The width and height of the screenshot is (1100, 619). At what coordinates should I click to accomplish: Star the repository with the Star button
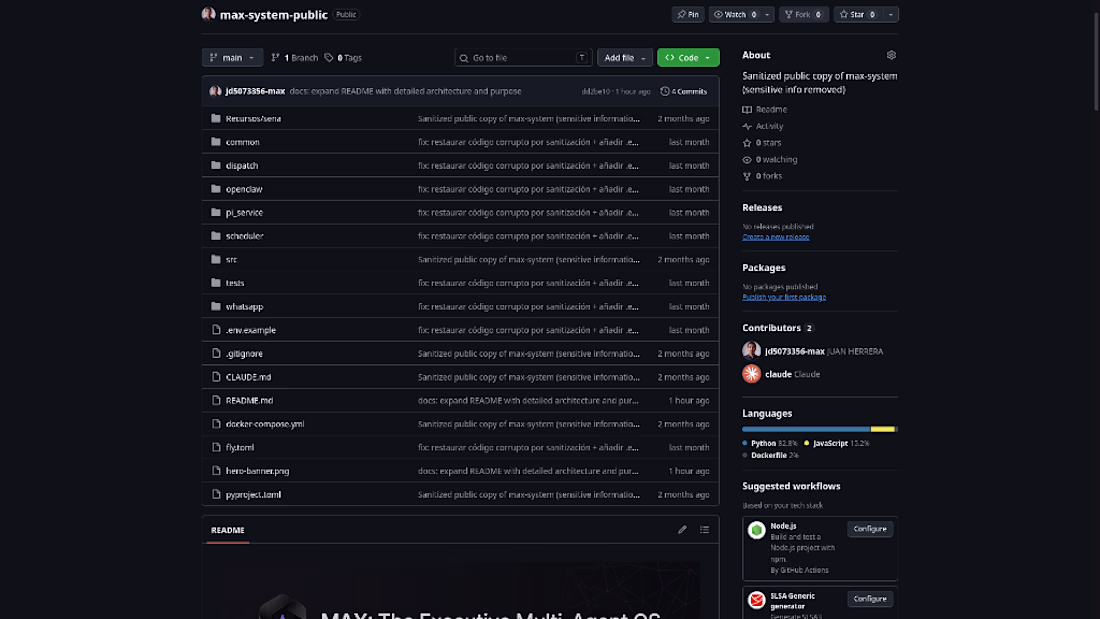(858, 14)
